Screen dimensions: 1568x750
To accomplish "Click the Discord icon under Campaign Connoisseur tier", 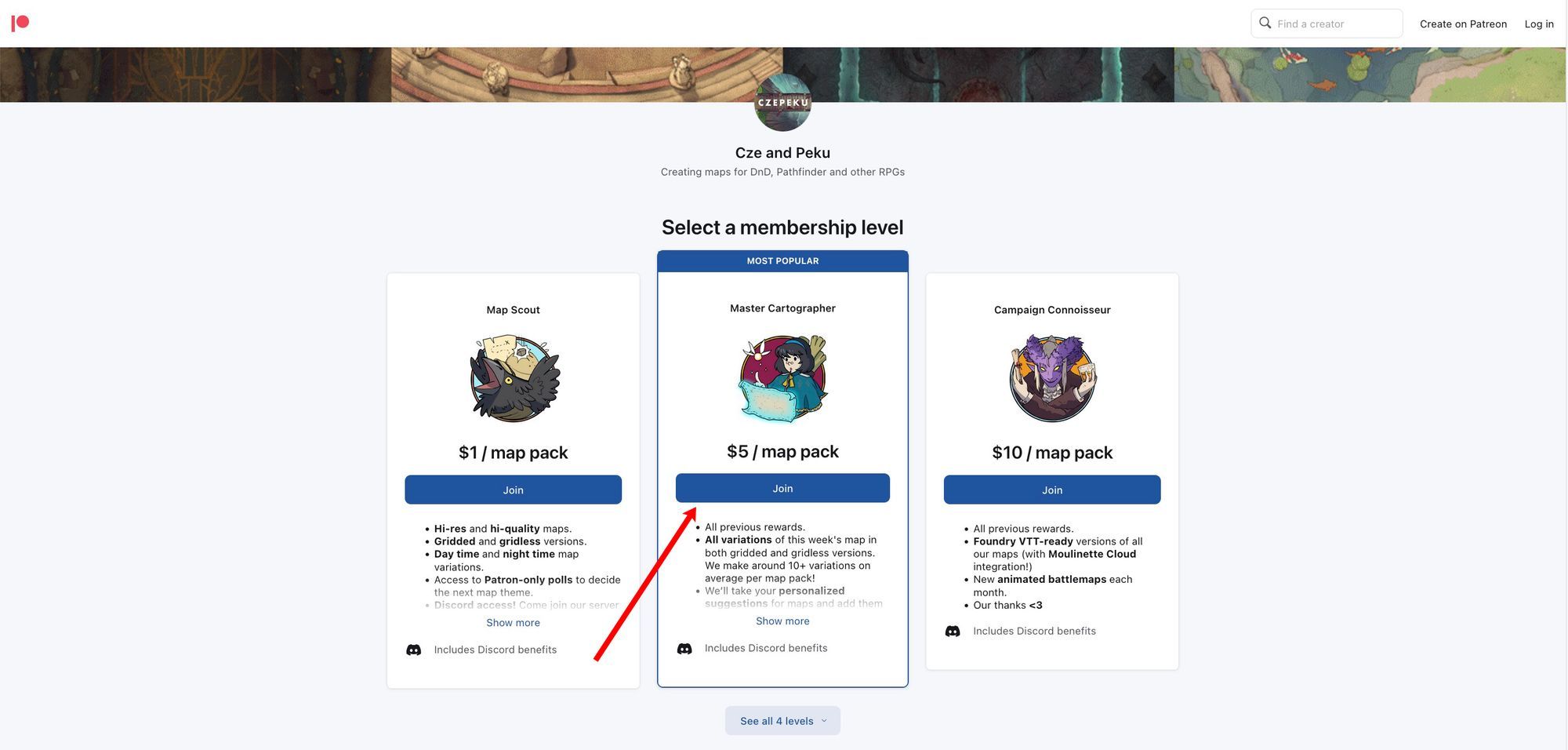I will tap(953, 631).
